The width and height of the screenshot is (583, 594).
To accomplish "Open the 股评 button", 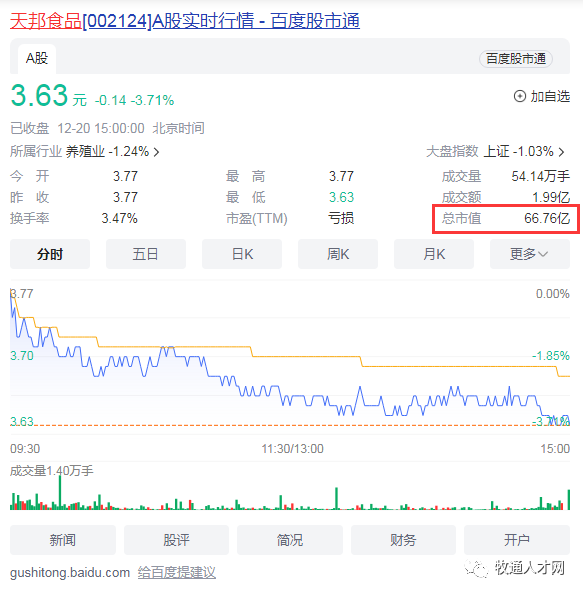I will (x=176, y=540).
